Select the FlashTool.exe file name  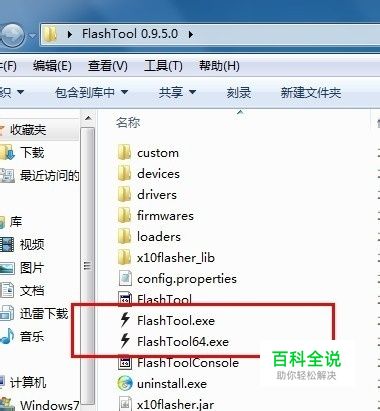click(x=176, y=320)
